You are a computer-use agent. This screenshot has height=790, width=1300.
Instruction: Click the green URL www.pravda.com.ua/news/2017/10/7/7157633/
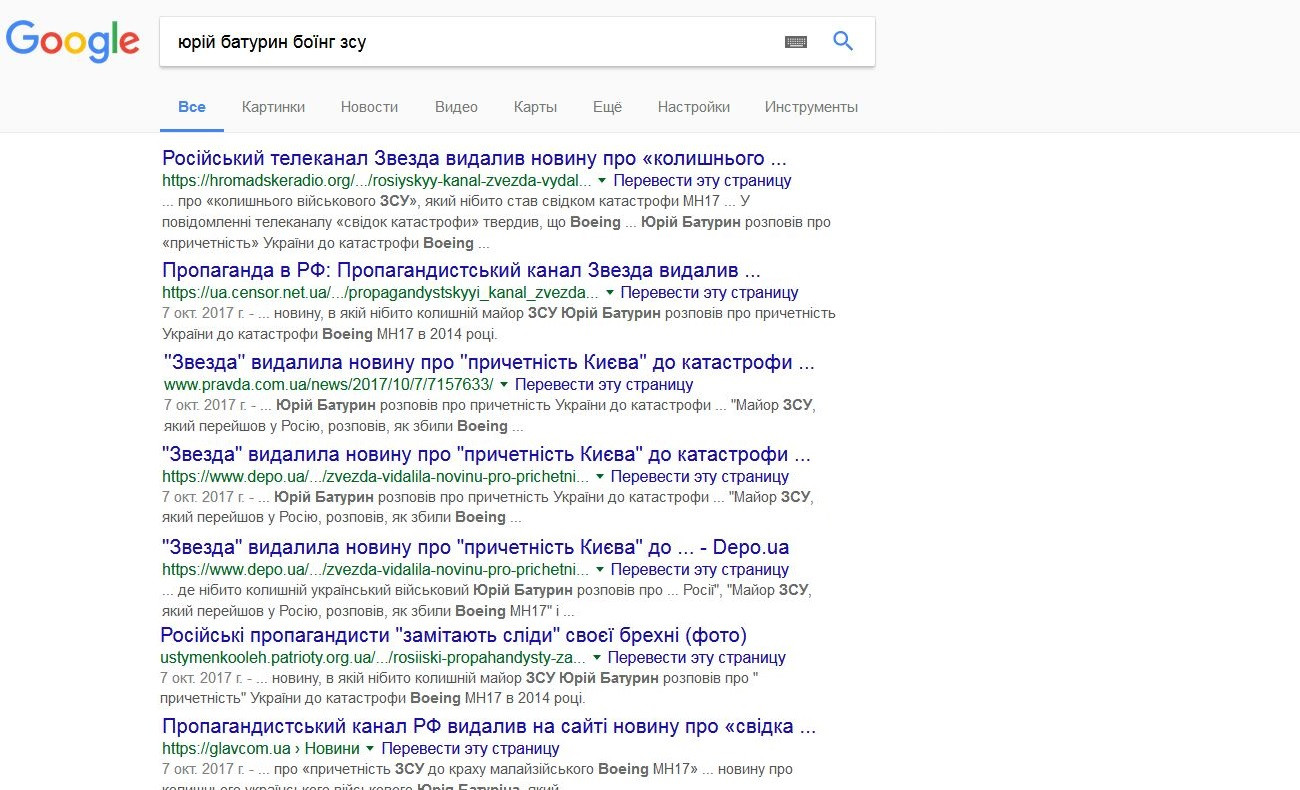click(x=329, y=385)
